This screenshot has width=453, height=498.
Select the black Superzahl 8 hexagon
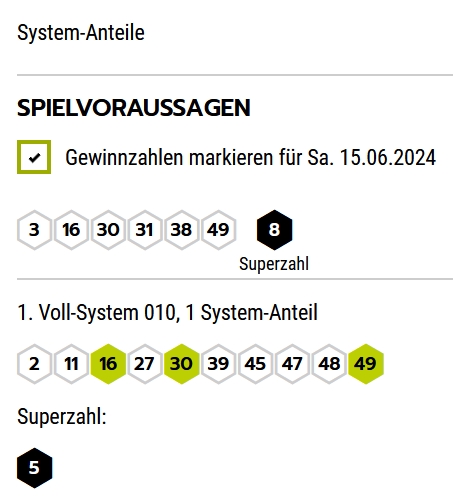coord(274,230)
